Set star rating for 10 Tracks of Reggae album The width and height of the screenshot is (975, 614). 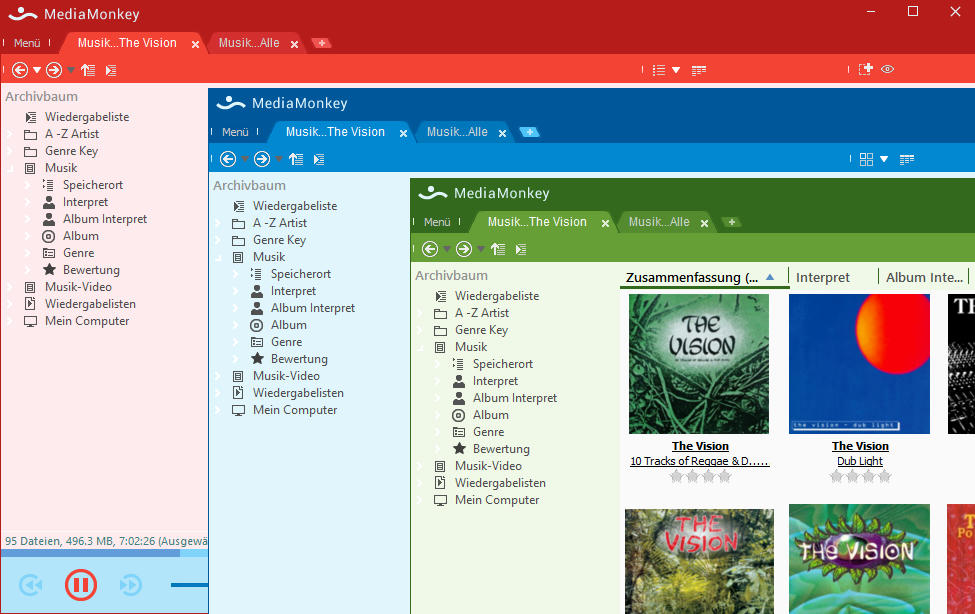700,477
